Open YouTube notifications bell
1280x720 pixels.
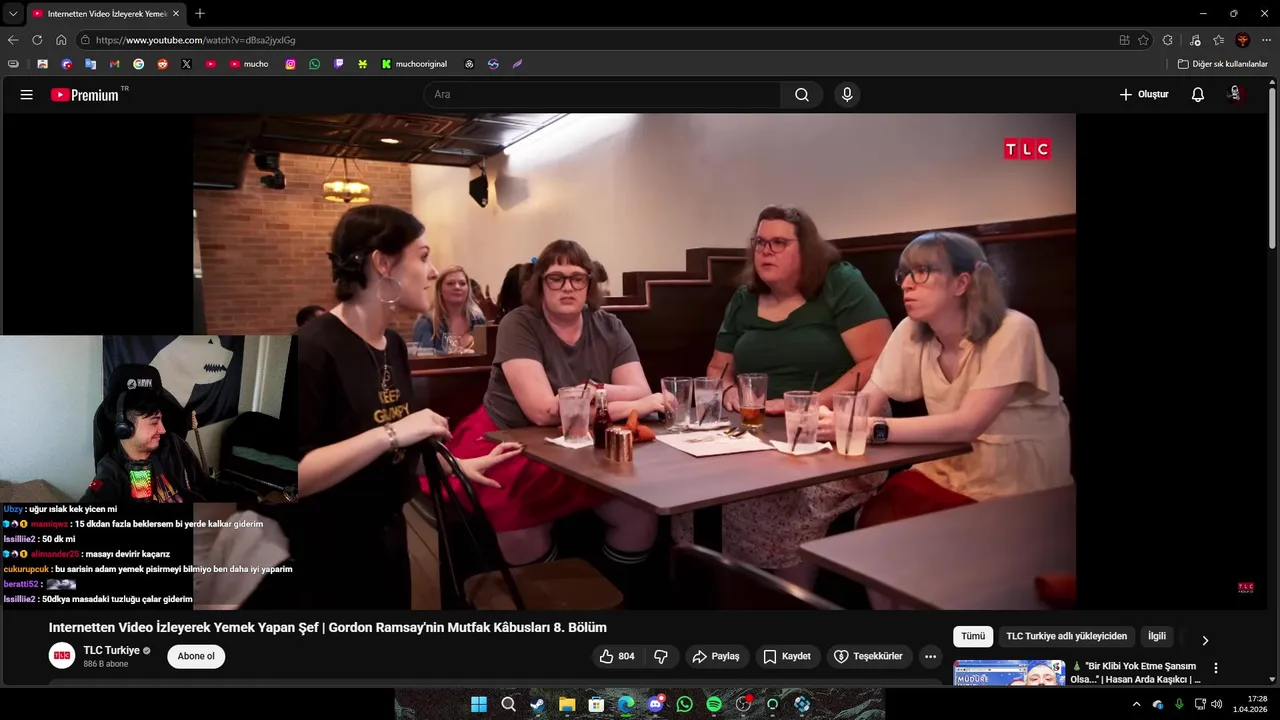(x=1197, y=95)
